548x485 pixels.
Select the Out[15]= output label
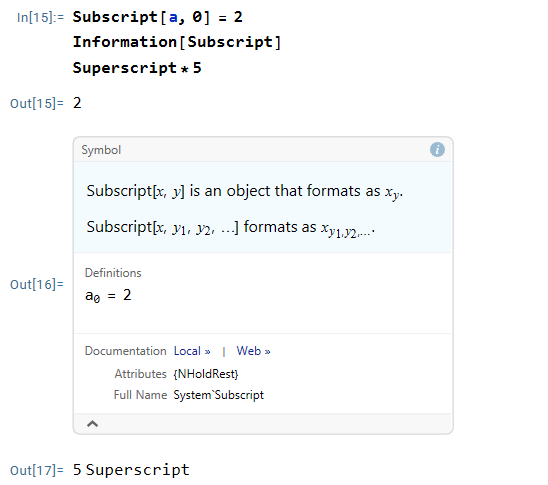37,103
